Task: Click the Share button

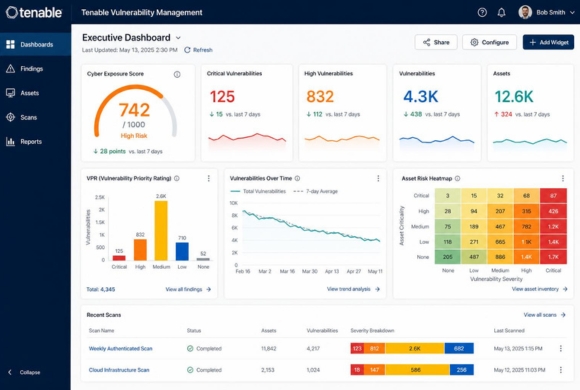Action: [436, 42]
